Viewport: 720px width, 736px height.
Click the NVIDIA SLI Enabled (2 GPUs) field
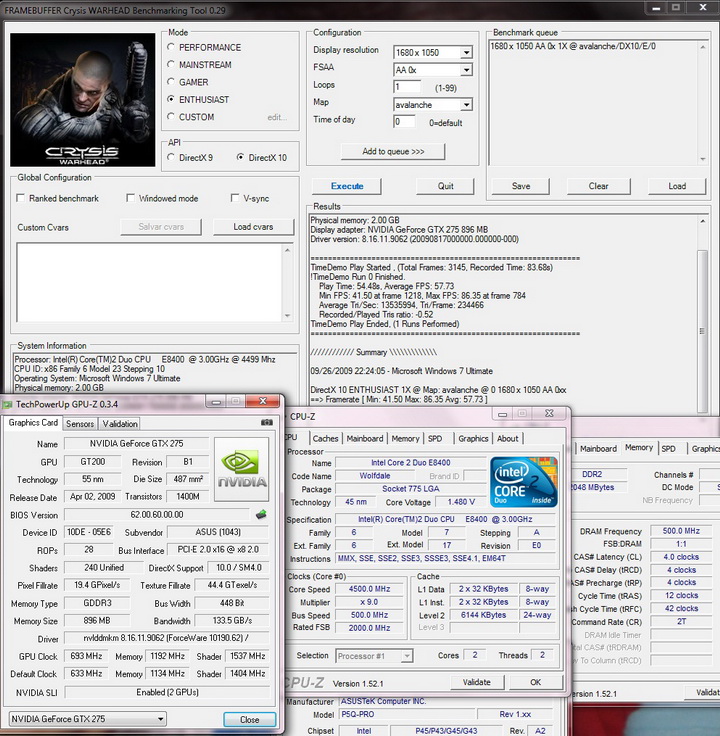click(x=167, y=692)
